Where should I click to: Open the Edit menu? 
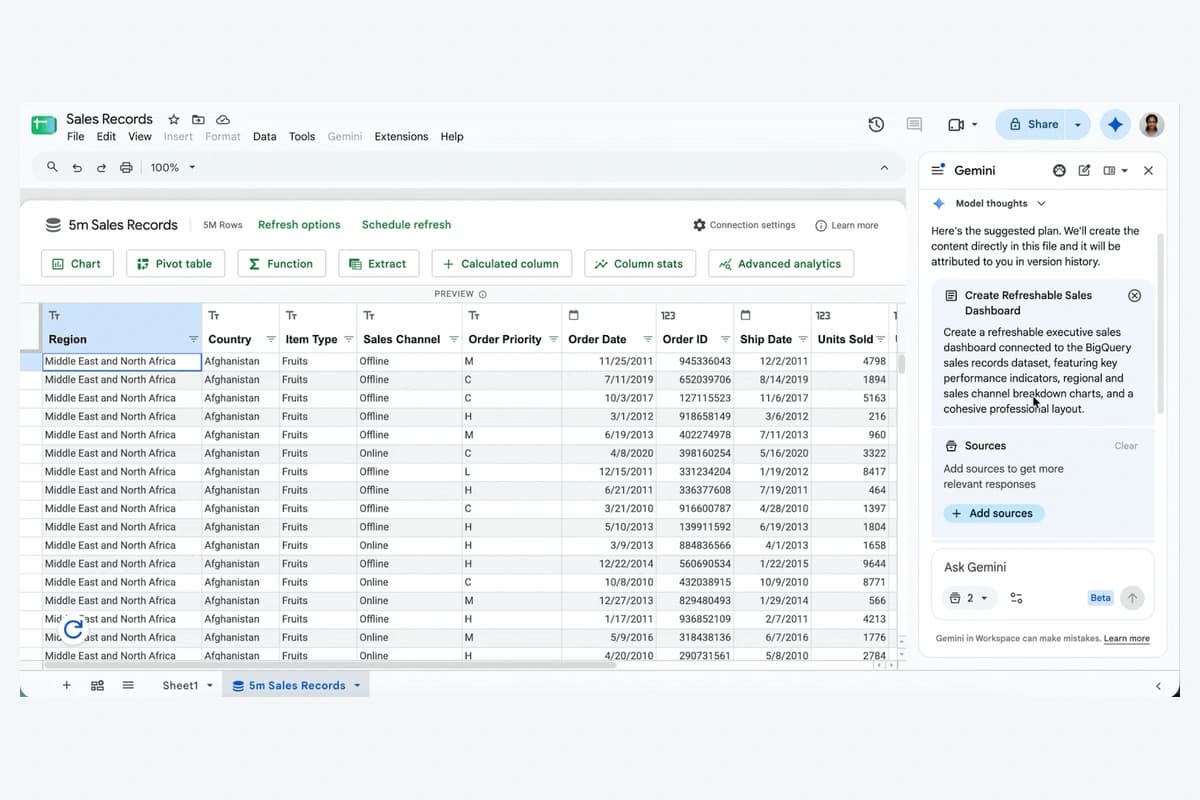coord(106,137)
